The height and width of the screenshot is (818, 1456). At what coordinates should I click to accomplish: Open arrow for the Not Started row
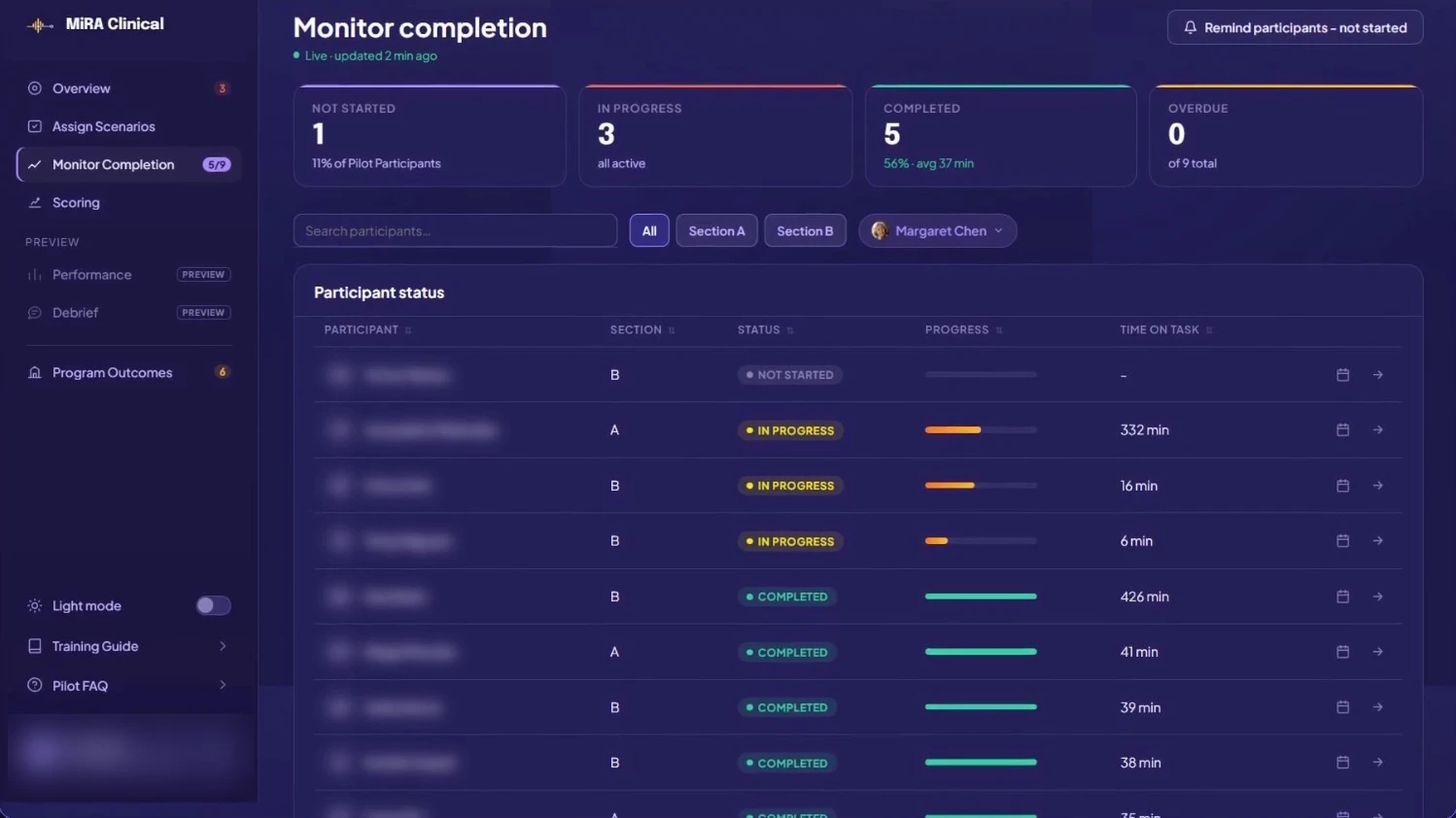click(x=1377, y=374)
